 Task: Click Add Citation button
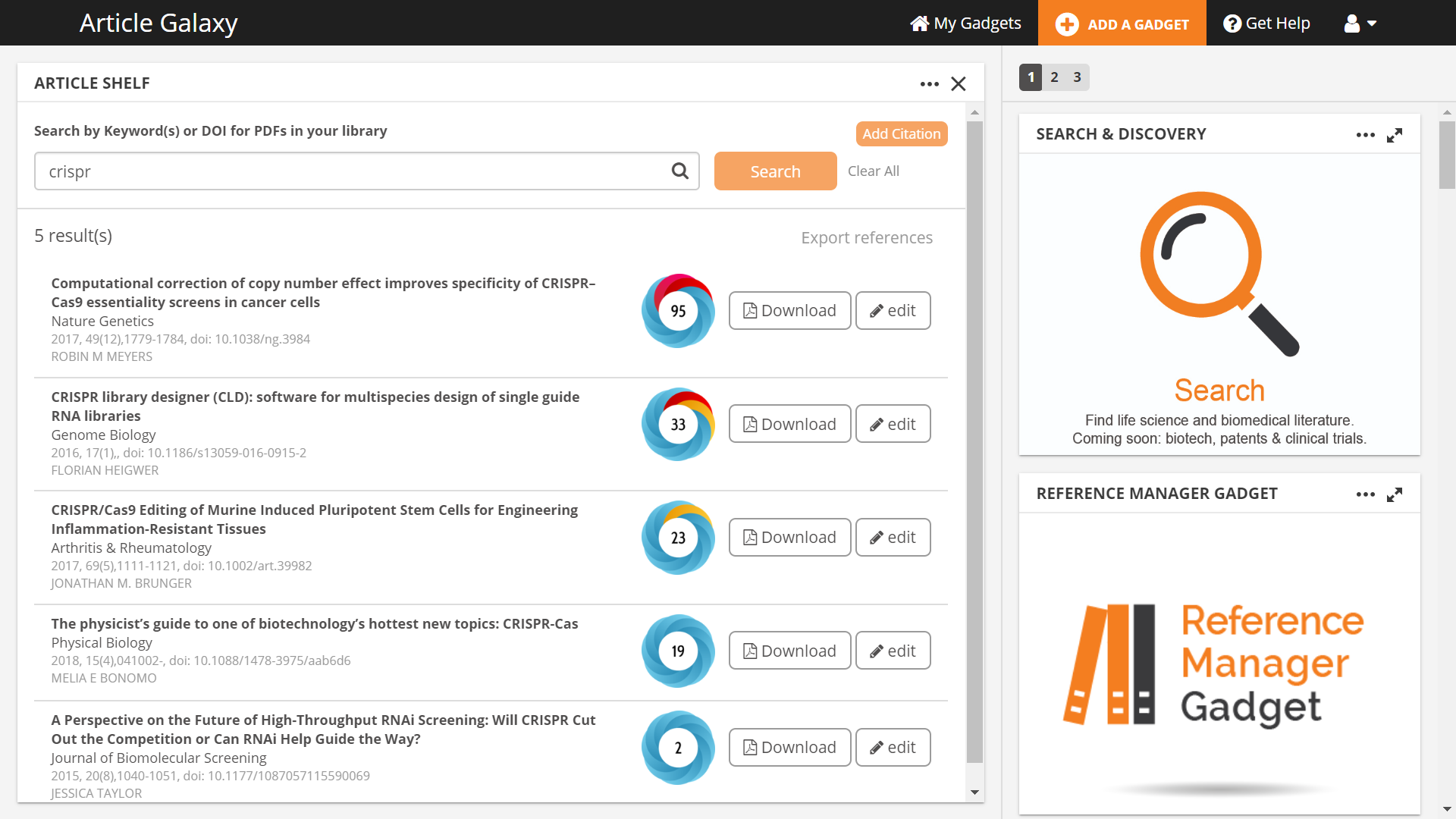click(x=902, y=134)
